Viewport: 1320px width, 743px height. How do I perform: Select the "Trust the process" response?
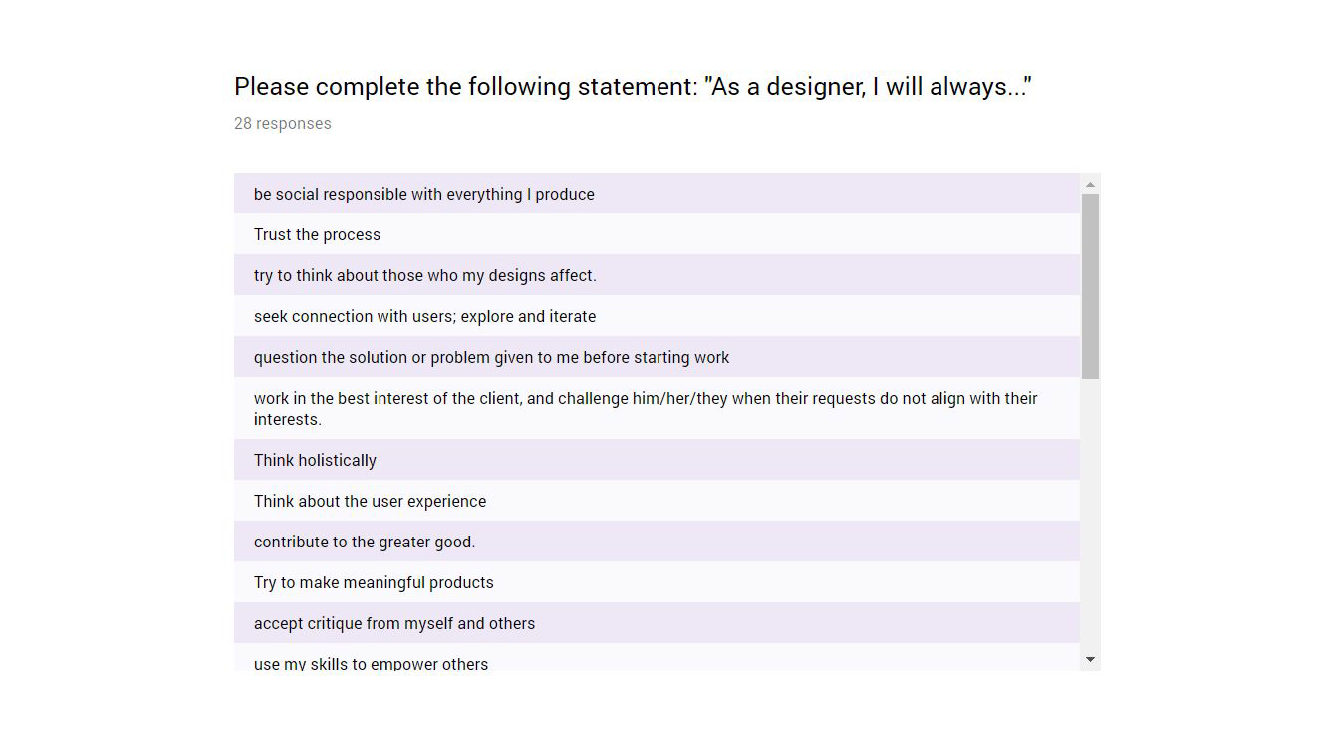317,235
